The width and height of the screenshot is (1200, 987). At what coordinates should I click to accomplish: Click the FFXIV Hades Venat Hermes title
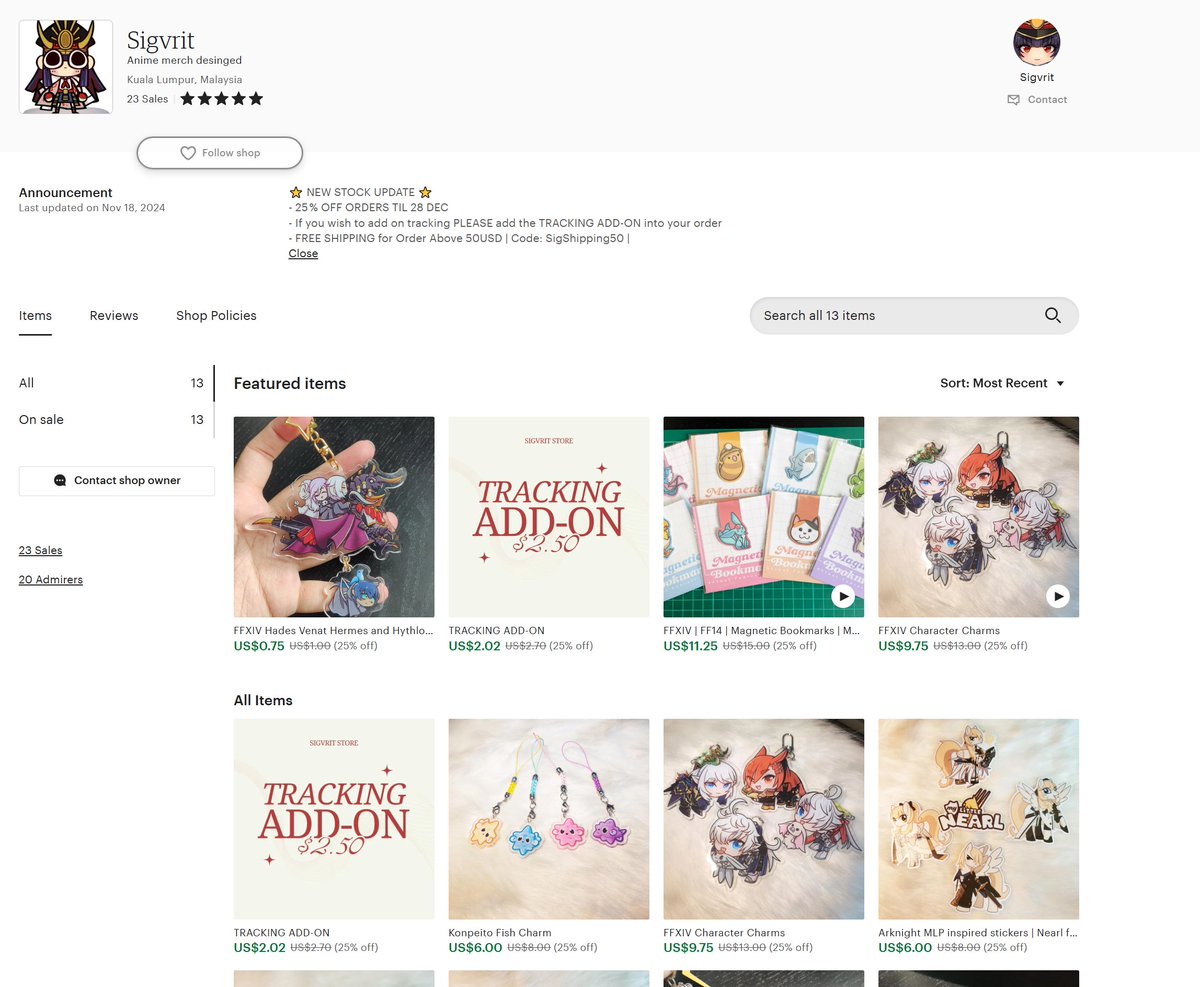pos(334,631)
